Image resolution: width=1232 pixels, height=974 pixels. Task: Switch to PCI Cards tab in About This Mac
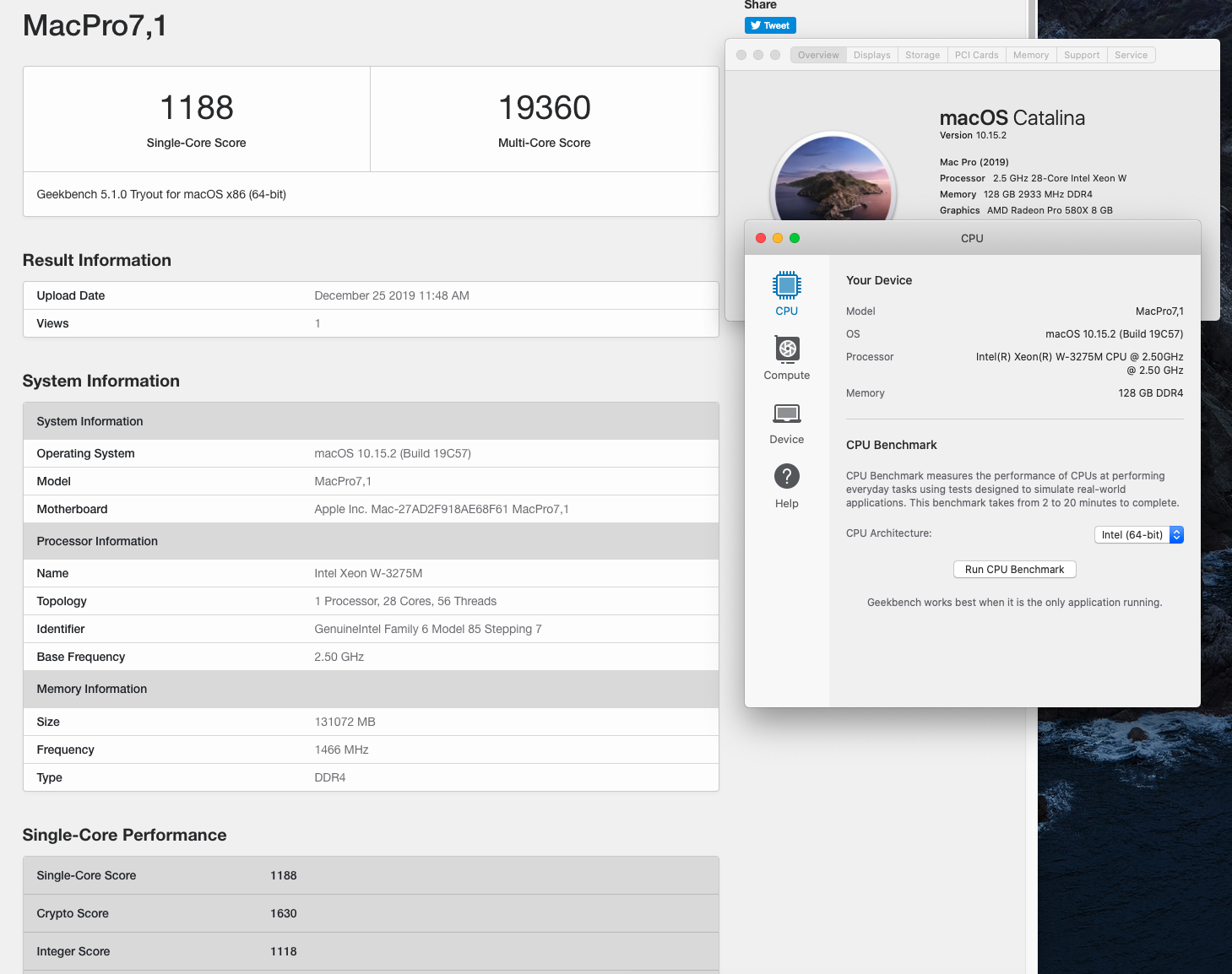976,55
